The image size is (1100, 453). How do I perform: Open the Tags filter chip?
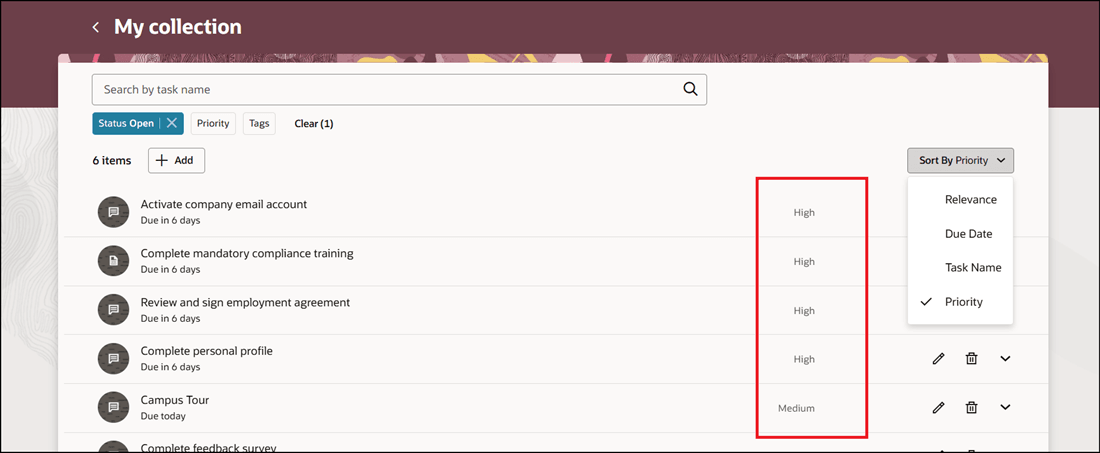pyautogui.click(x=259, y=123)
